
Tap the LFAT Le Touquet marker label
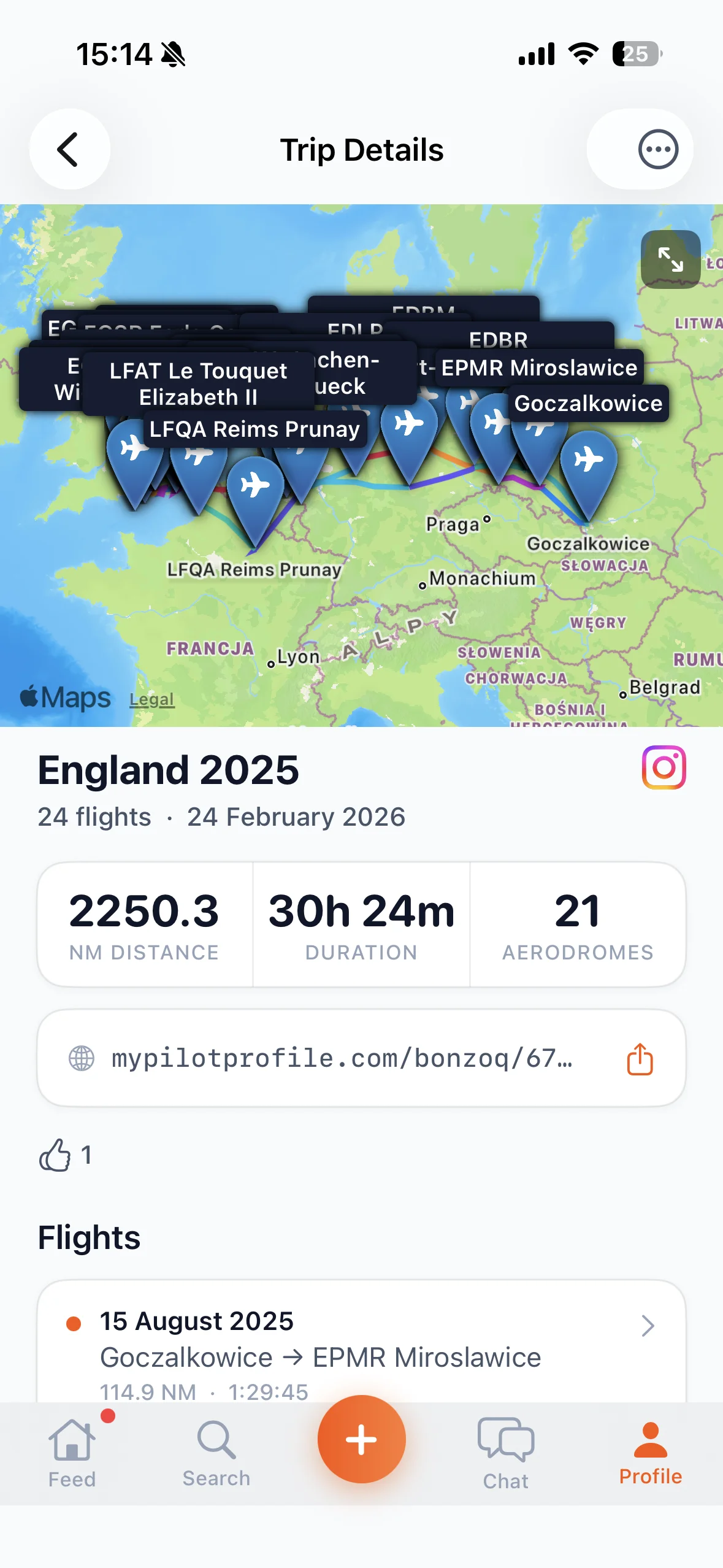pyautogui.click(x=198, y=384)
